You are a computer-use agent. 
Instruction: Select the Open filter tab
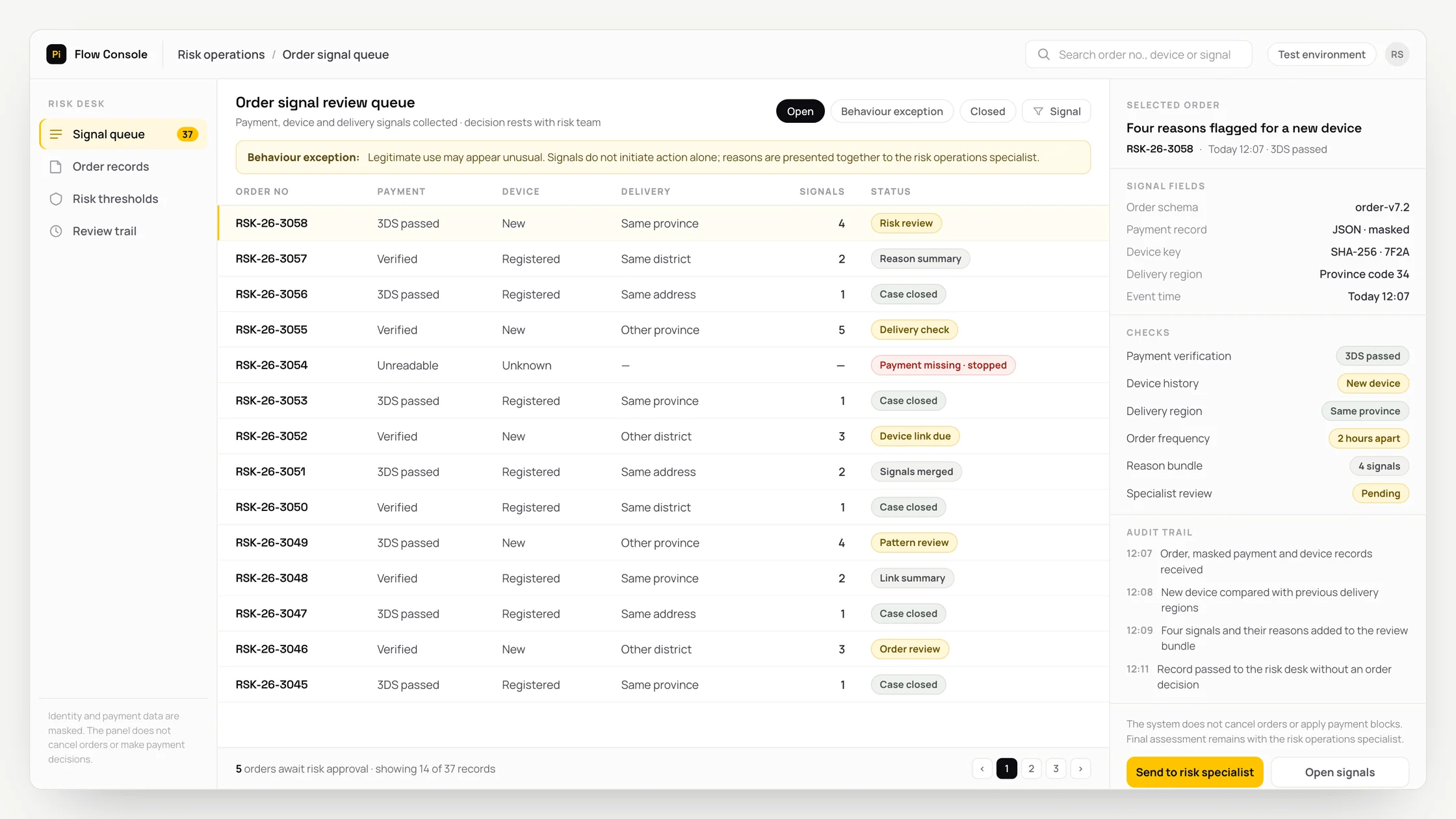tap(800, 111)
